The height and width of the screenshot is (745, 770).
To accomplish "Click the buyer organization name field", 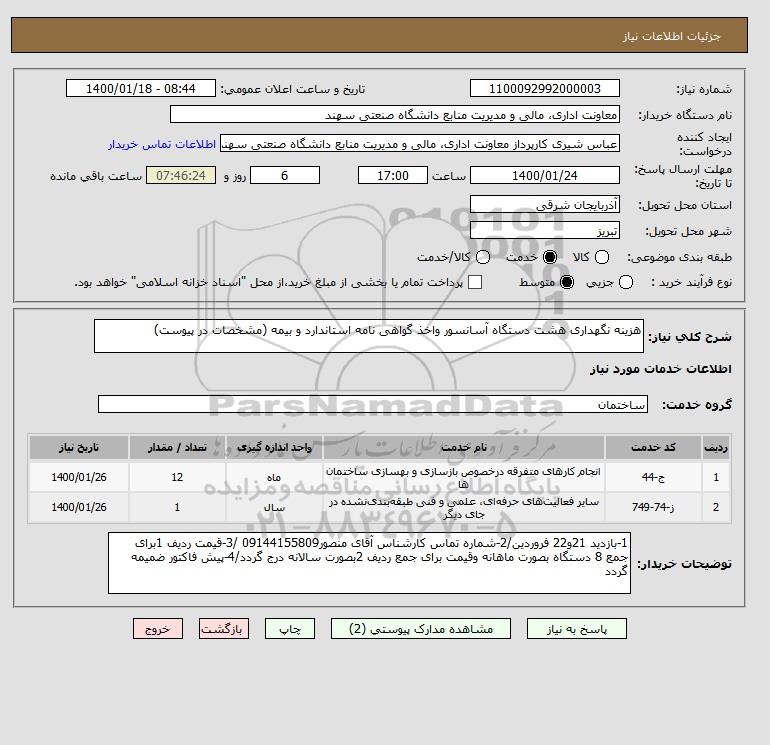I will [x=395, y=114].
